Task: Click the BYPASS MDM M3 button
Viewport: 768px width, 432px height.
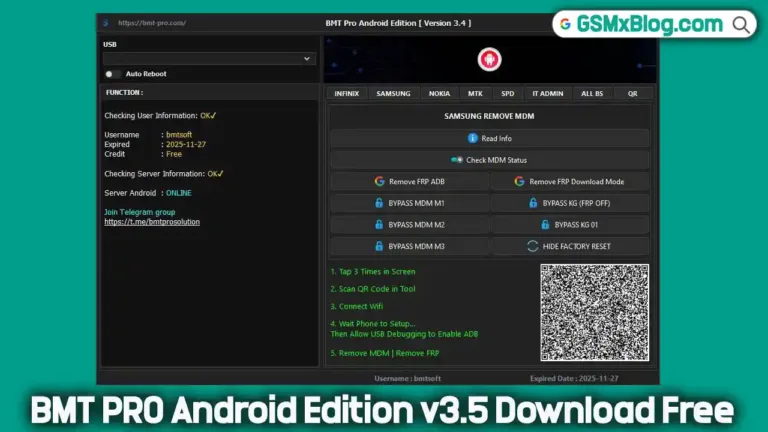Action: coord(409,246)
